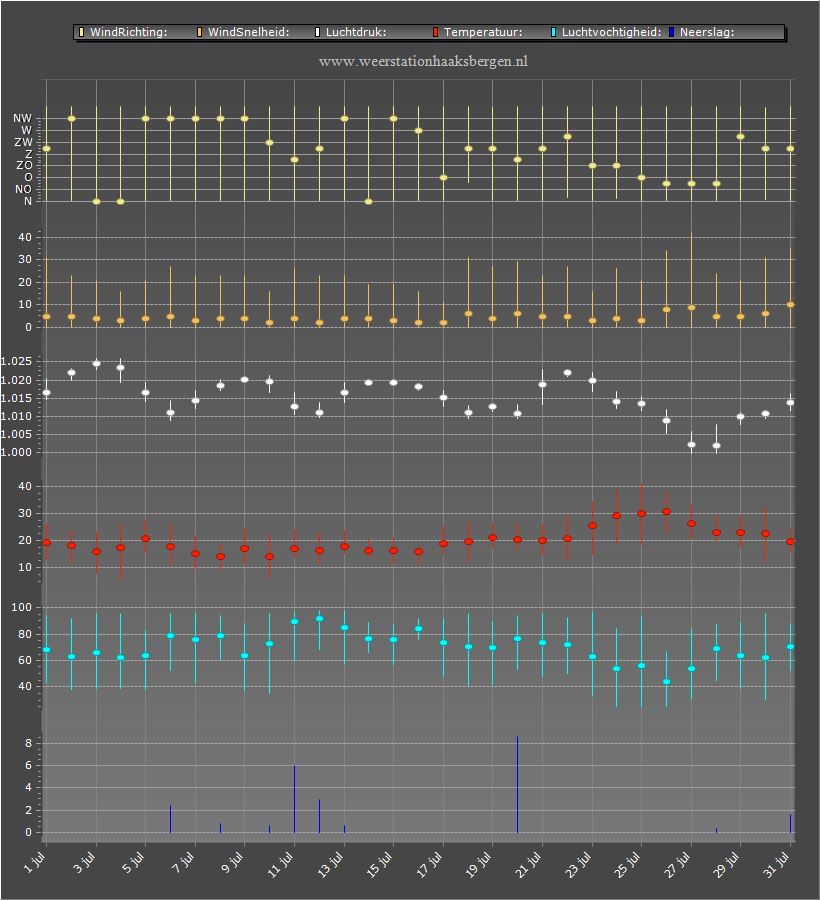The height and width of the screenshot is (900, 820).
Task: Click the '29 jul' date axis label
Action: (726, 865)
